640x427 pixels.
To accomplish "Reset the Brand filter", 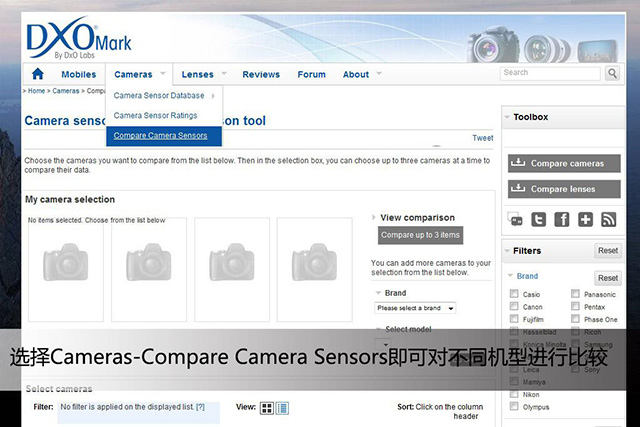I will pyautogui.click(x=608, y=278).
